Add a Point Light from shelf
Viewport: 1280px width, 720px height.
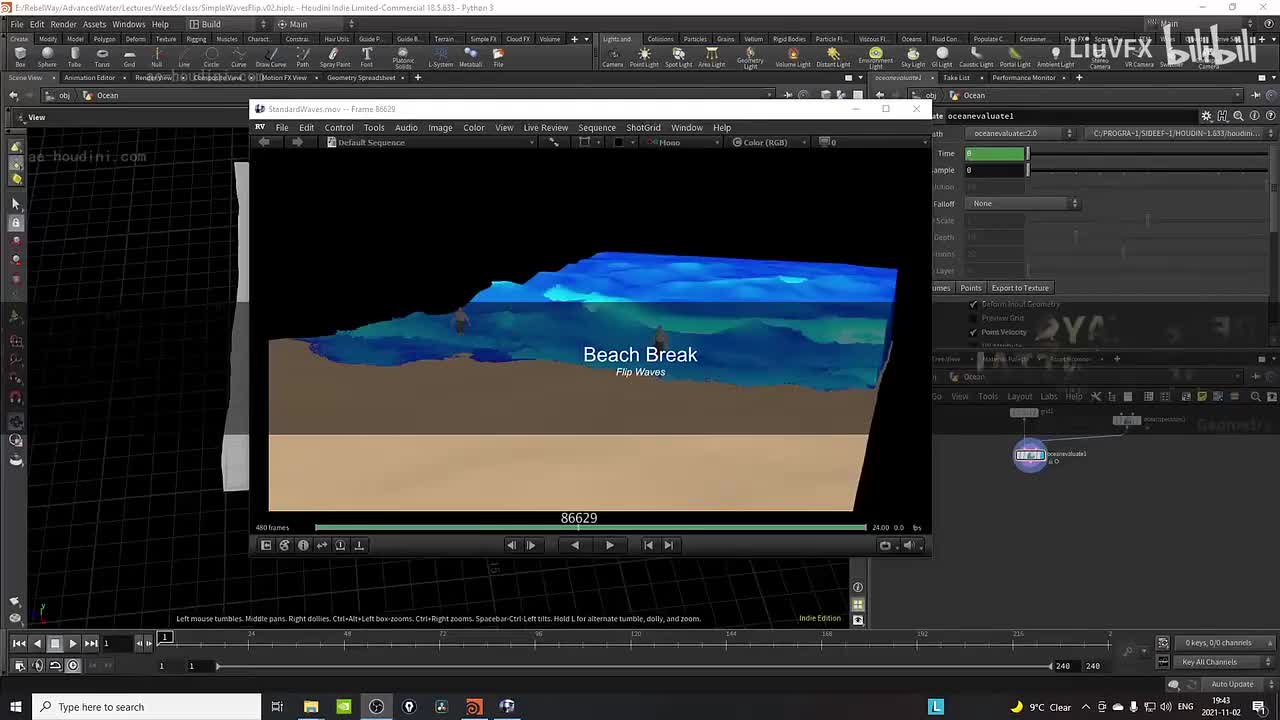(644, 56)
